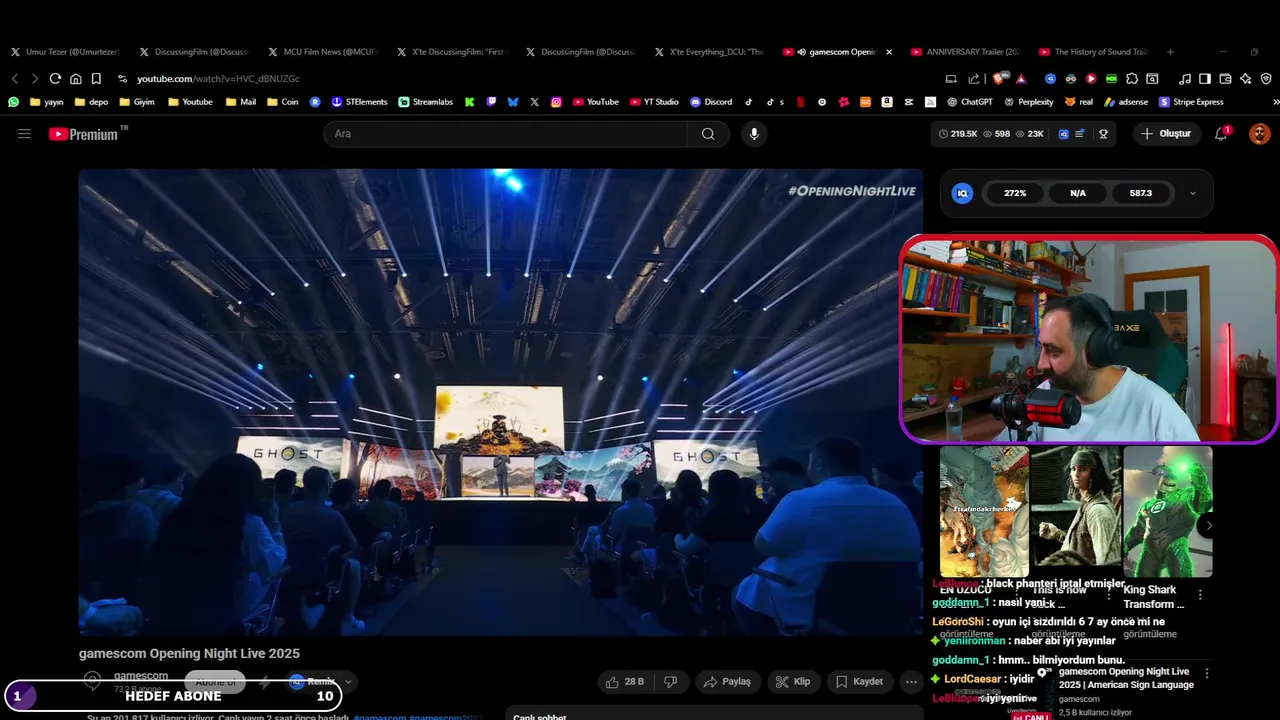Click the Kaydet save button
This screenshot has width=1280, height=720.
(859, 682)
